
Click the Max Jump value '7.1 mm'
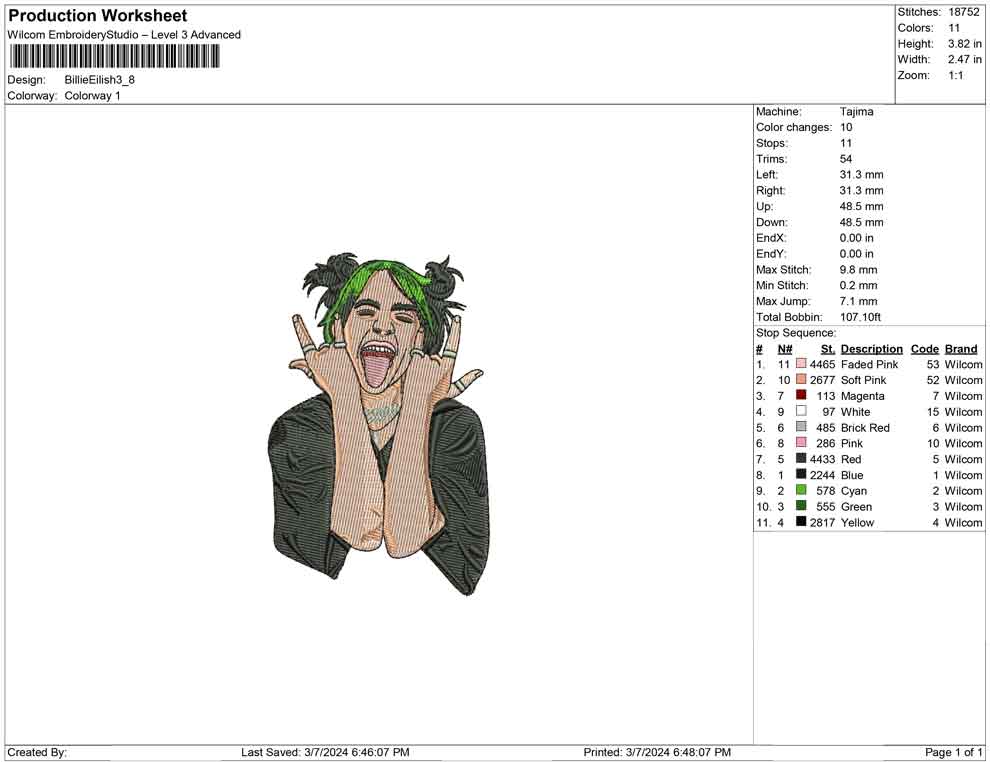pyautogui.click(x=859, y=301)
